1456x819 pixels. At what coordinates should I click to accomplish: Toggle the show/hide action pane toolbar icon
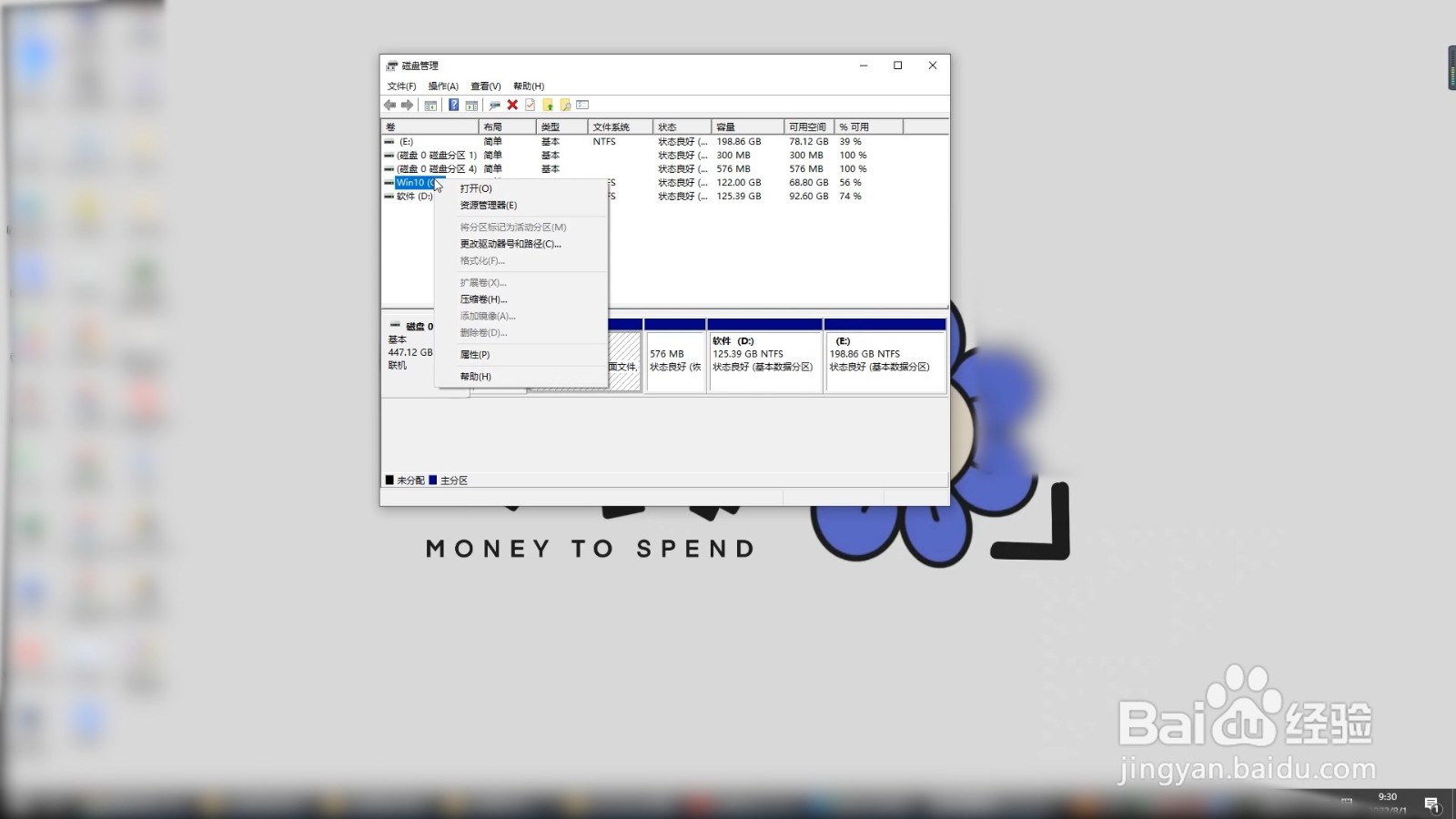tap(471, 106)
